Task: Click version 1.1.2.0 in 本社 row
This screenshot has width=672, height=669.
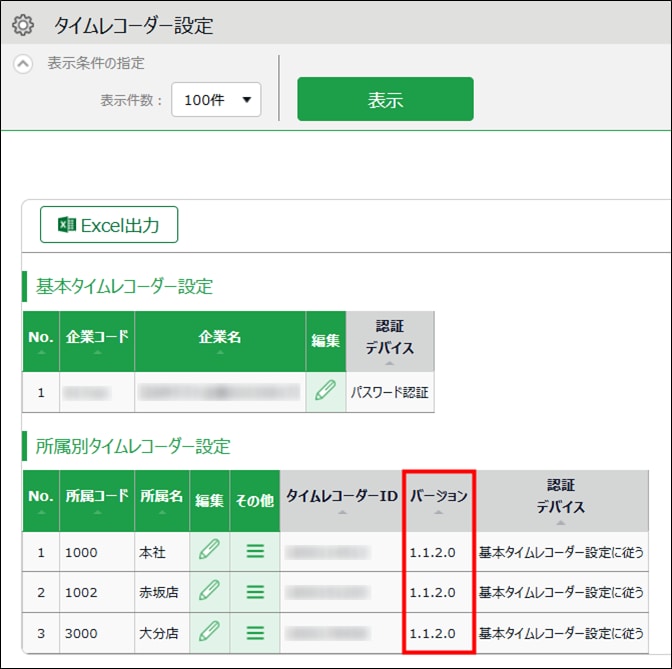Action: coord(432,552)
